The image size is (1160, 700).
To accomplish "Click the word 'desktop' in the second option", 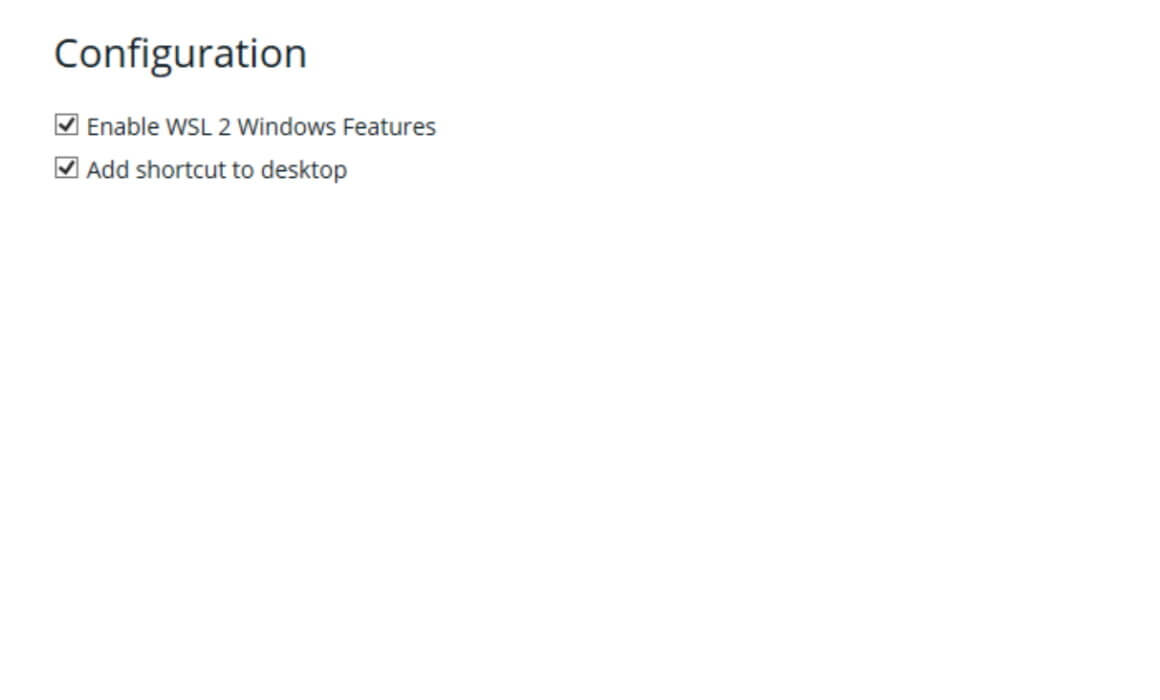I will click(x=304, y=170).
